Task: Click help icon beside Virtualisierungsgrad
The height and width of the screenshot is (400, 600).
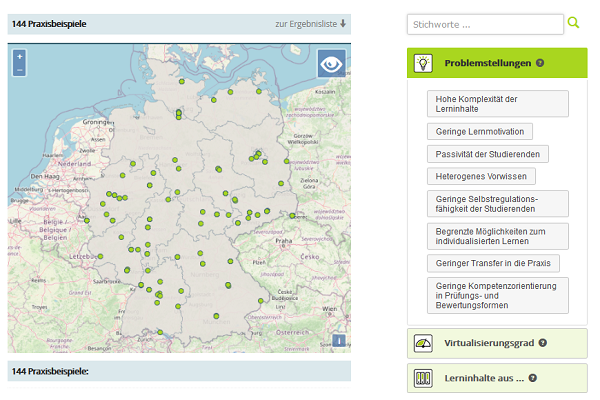Action: coord(543,342)
